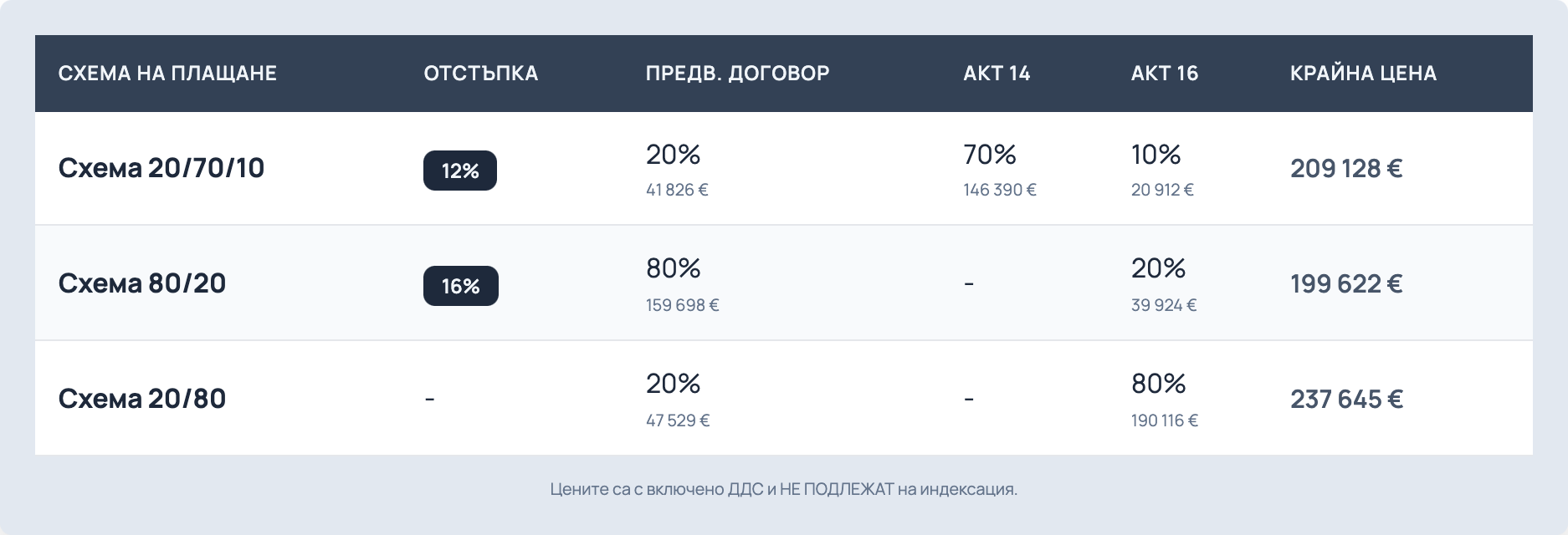This screenshot has width=1568, height=535.
Task: Click the Крайна цена column header
Action: click(x=1363, y=74)
